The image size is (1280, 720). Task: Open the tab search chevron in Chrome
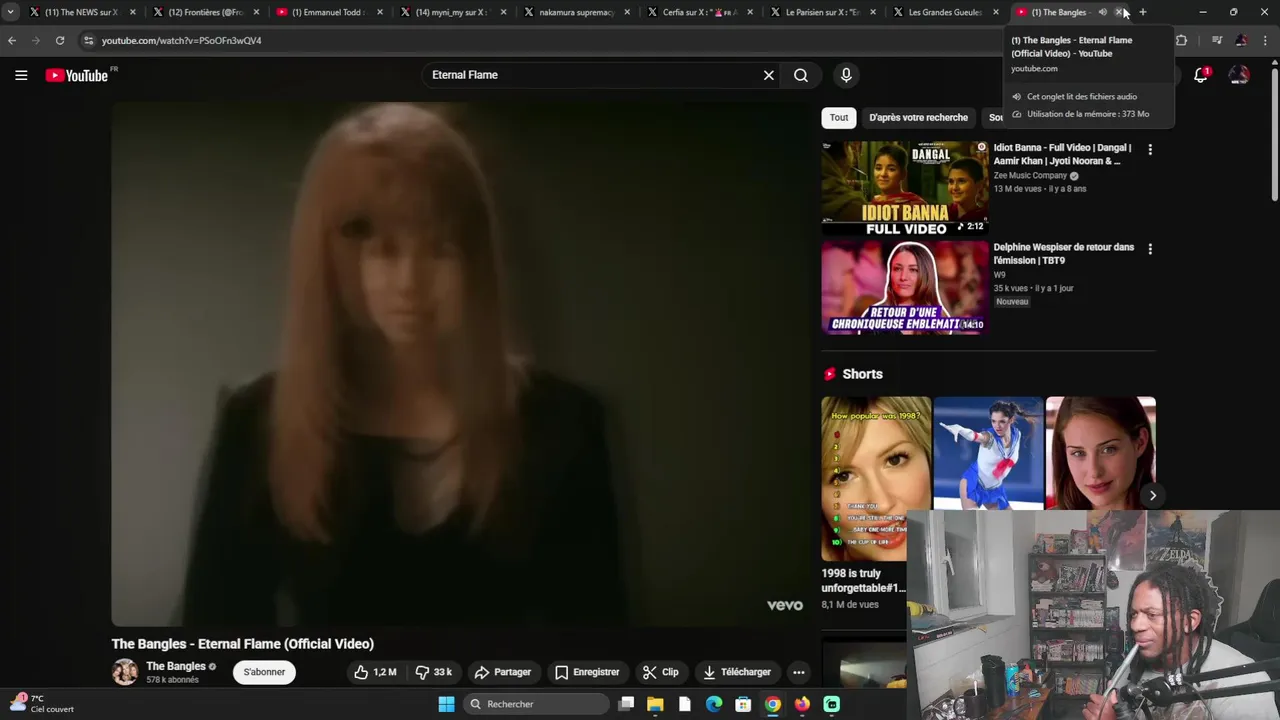coord(10,12)
